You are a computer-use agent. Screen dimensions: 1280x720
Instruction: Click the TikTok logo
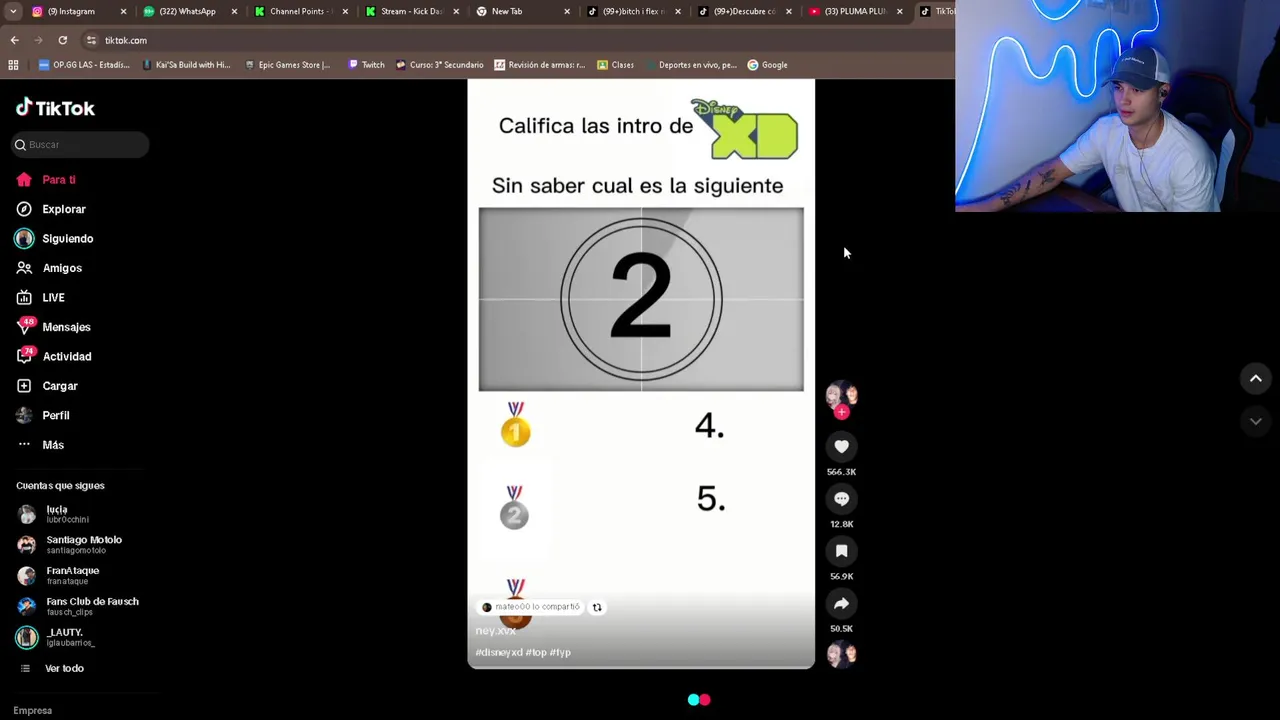coord(55,108)
